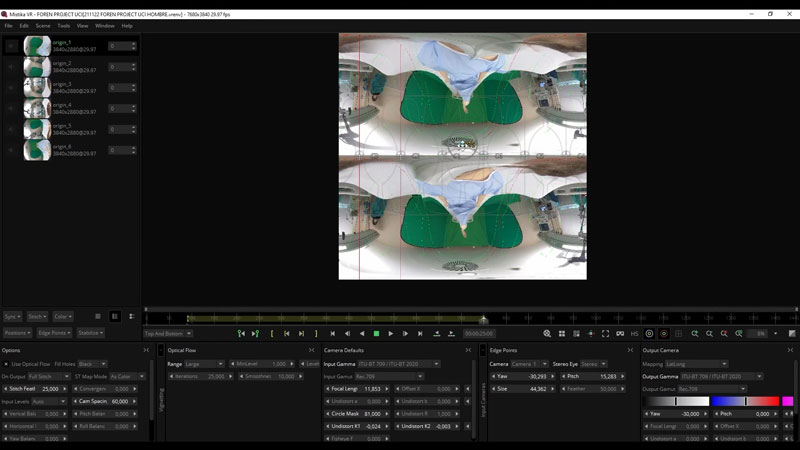This screenshot has width=800, height=450.
Task: Open the Top And Bottom layout dropdown
Action: [168, 333]
